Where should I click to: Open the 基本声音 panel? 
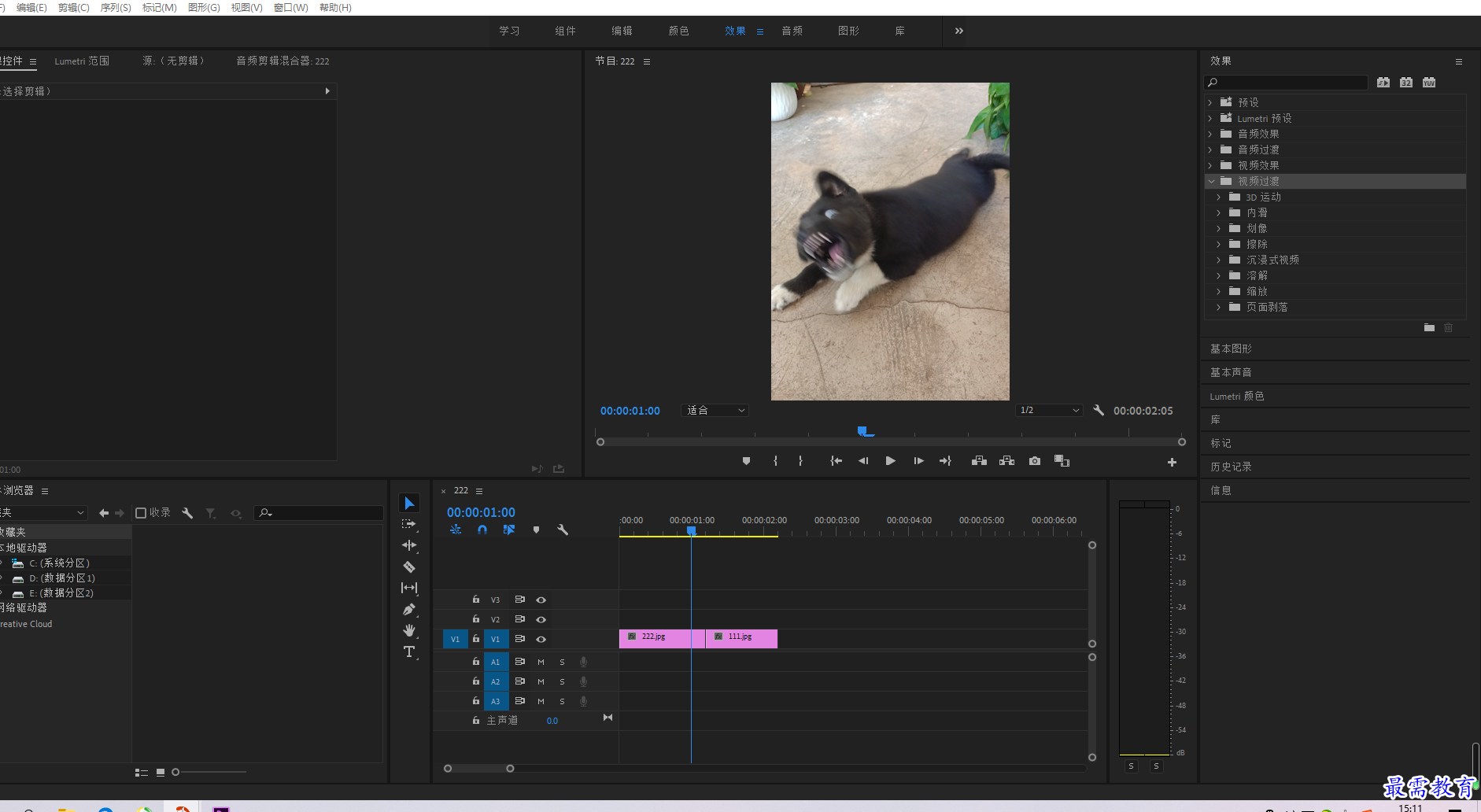[1231, 372]
